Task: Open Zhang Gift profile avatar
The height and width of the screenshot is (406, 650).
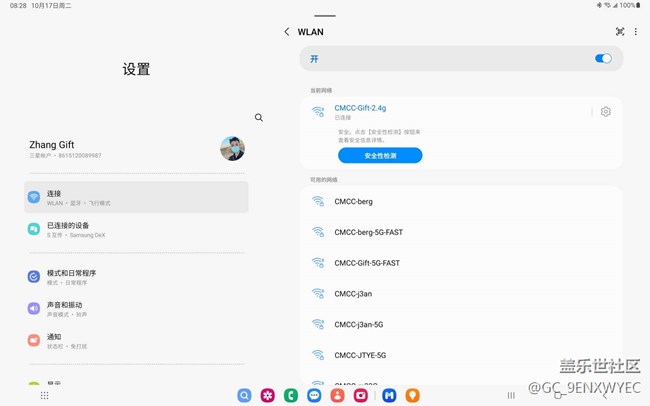Action: tap(232, 149)
